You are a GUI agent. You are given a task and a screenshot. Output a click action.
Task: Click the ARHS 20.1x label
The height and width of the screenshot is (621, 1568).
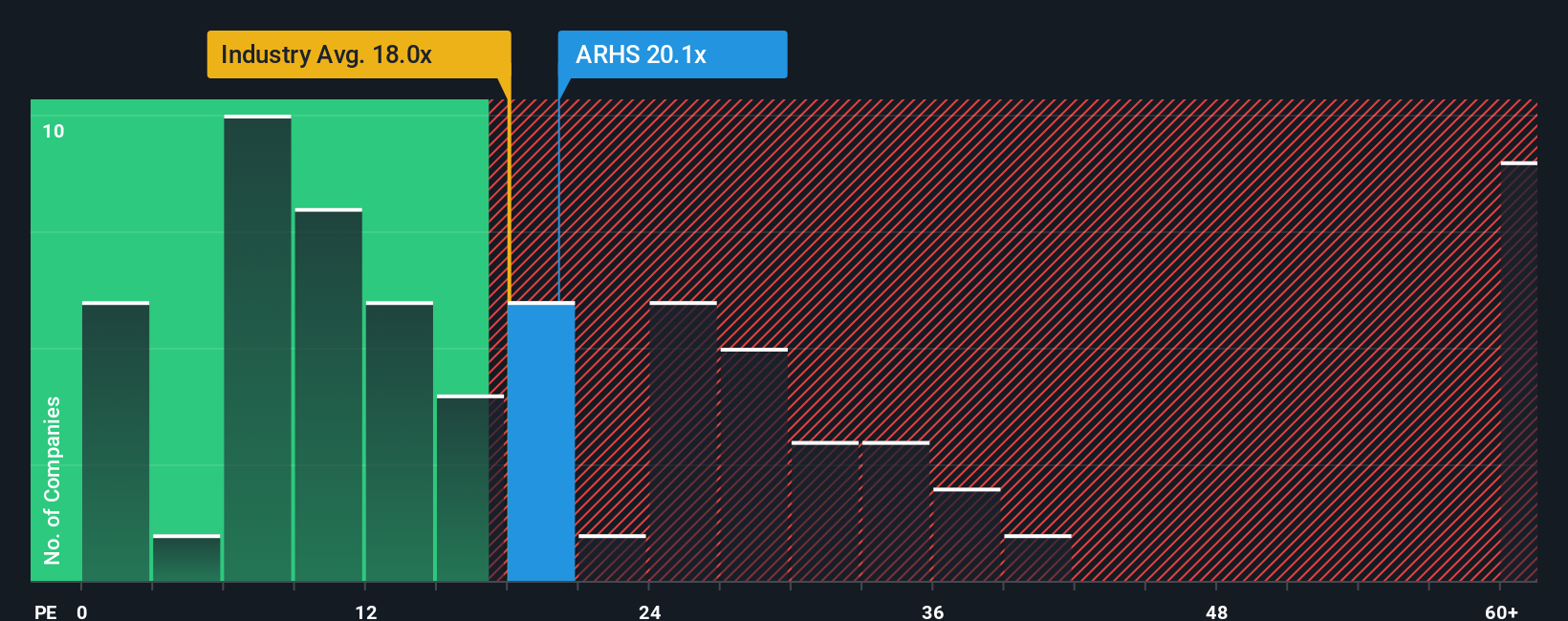[x=672, y=54]
